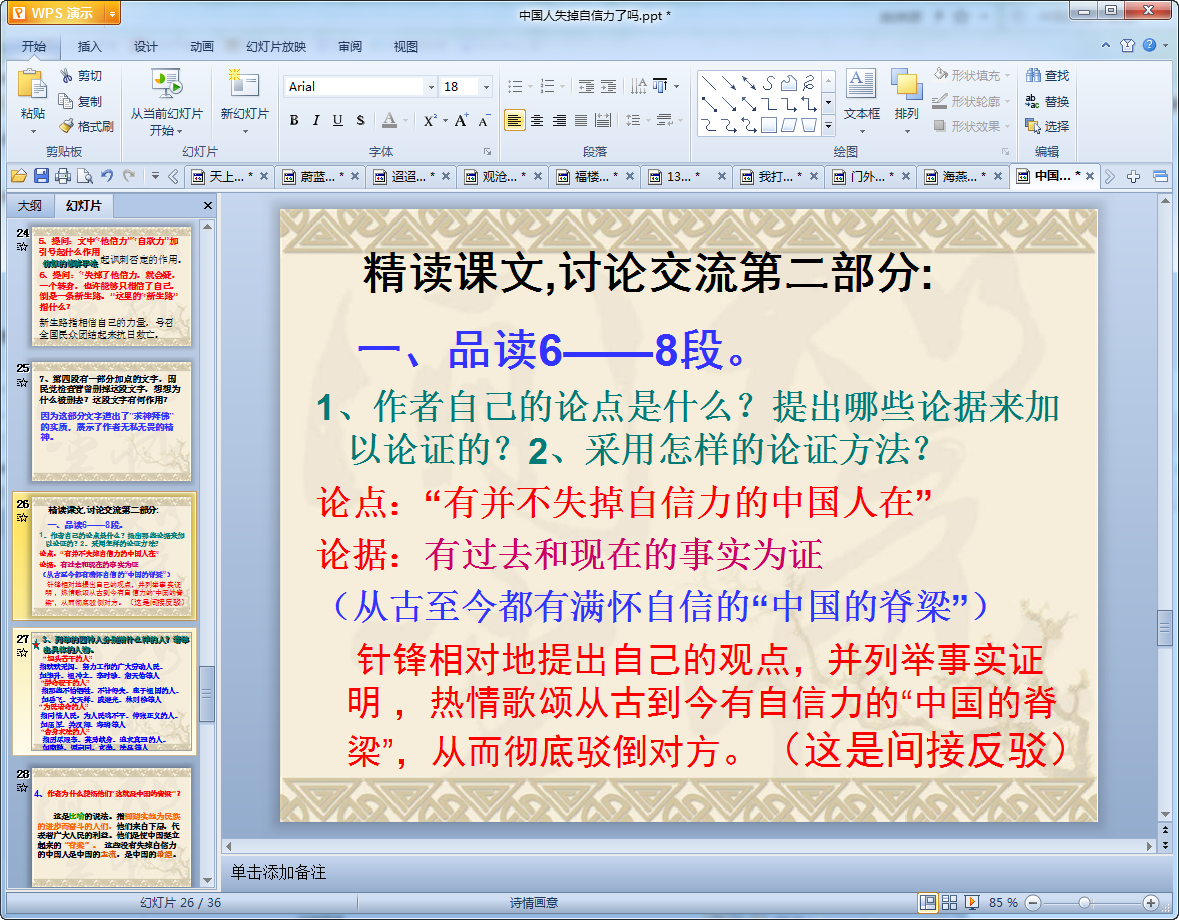This screenshot has height=920, width=1179.
Task: Click the notes area 单击添加备注
Action: [x=278, y=872]
